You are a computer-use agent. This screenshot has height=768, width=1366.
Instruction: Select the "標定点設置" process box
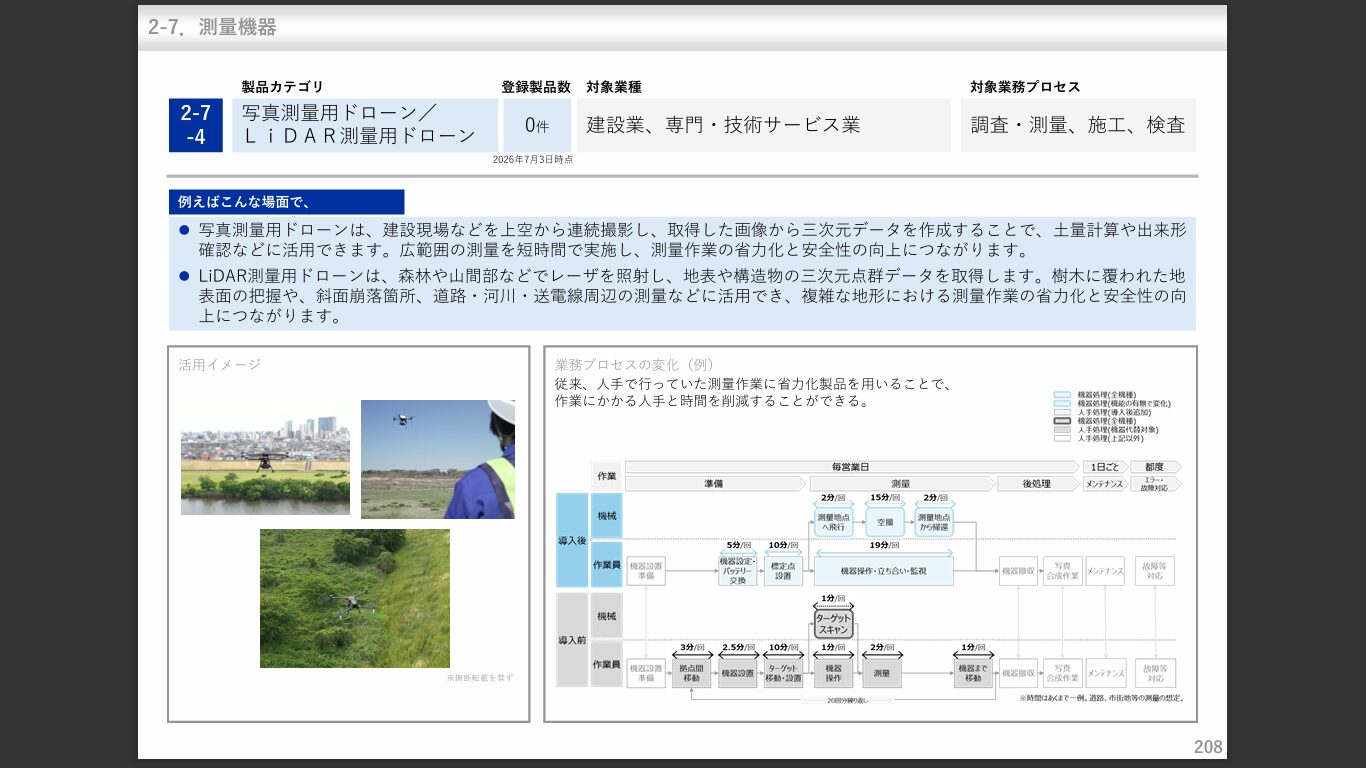[783, 571]
